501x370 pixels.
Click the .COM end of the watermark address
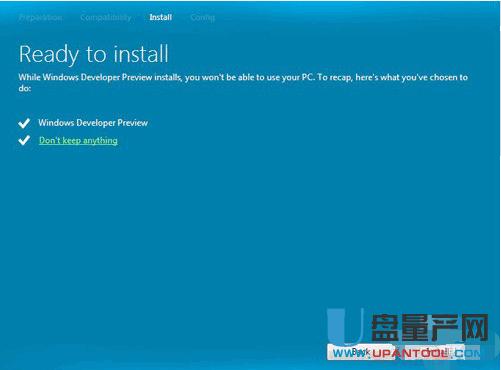pyautogui.click(x=465, y=353)
